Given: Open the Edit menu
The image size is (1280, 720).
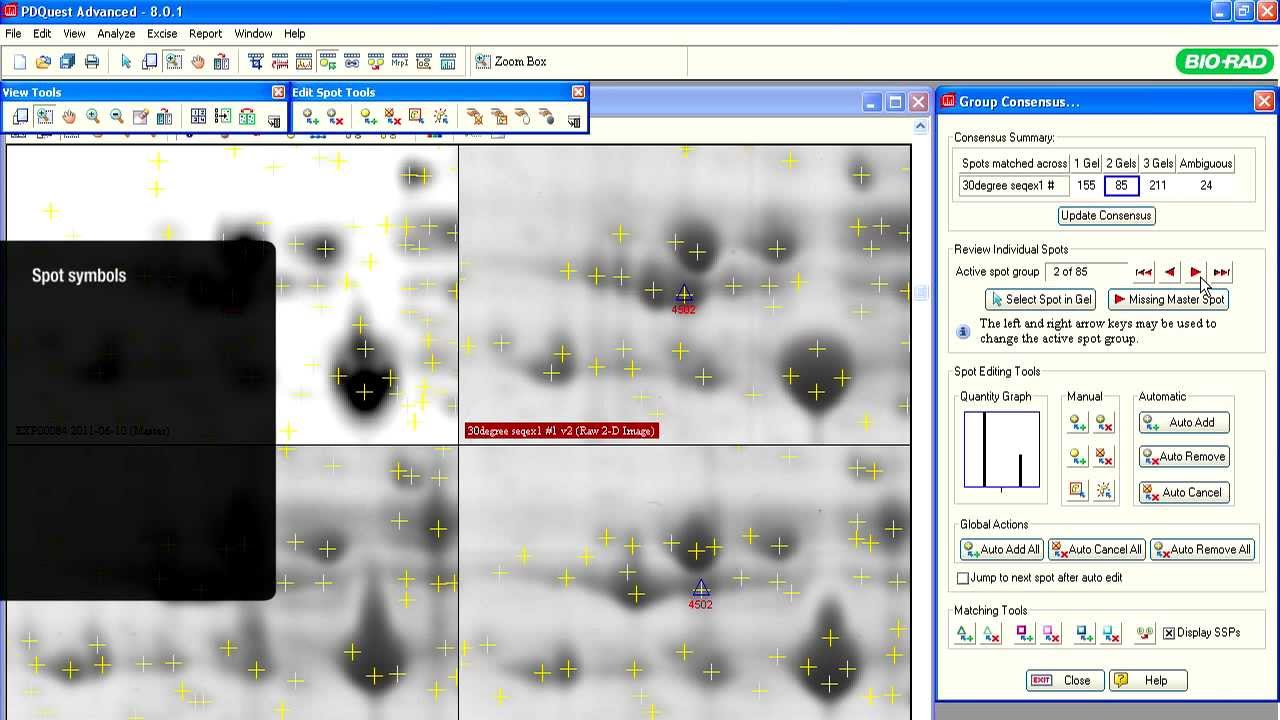Looking at the screenshot, I should coord(42,34).
